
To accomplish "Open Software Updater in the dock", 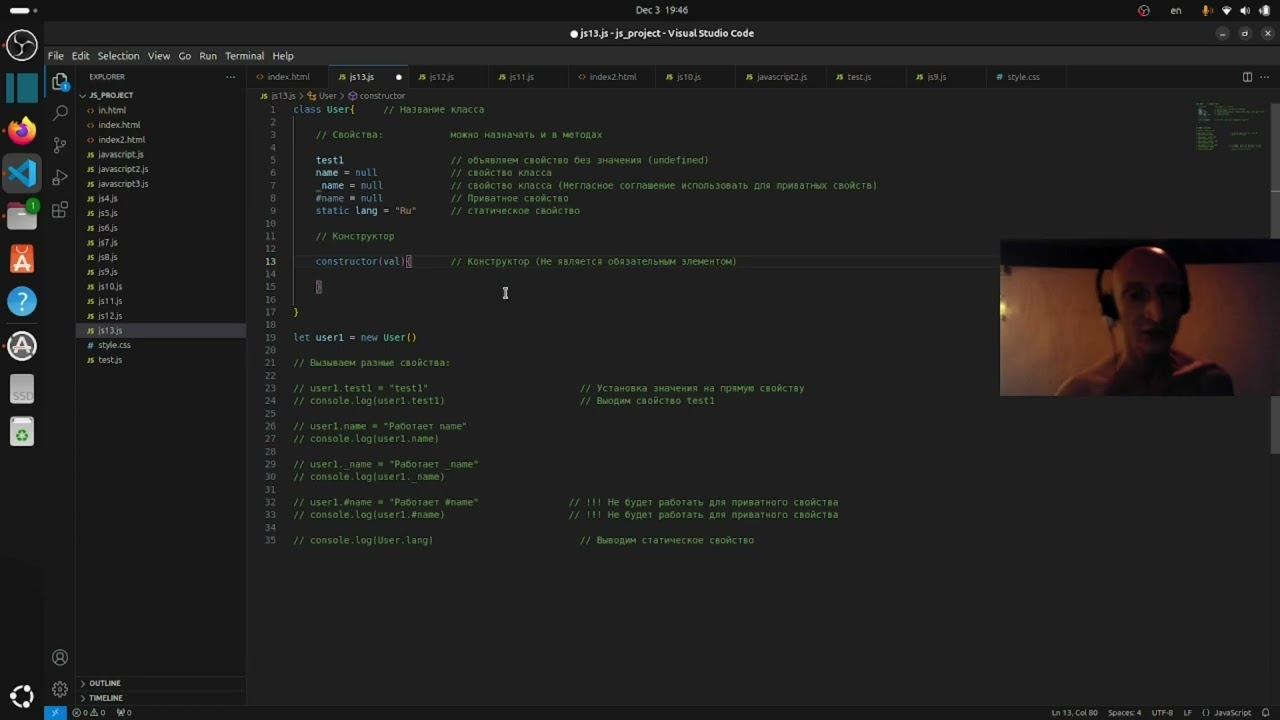I will 22,346.
